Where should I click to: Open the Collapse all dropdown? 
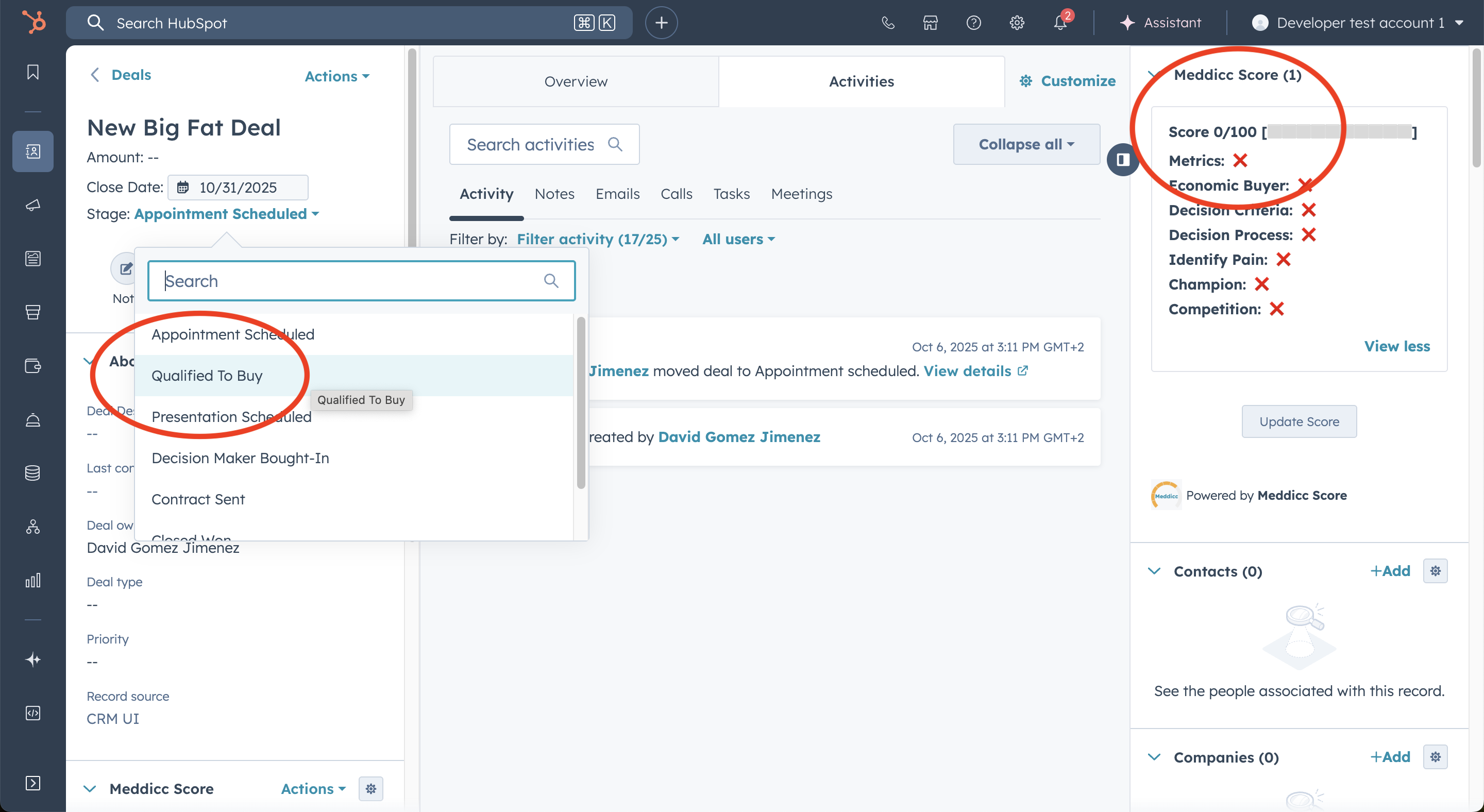(1026, 144)
